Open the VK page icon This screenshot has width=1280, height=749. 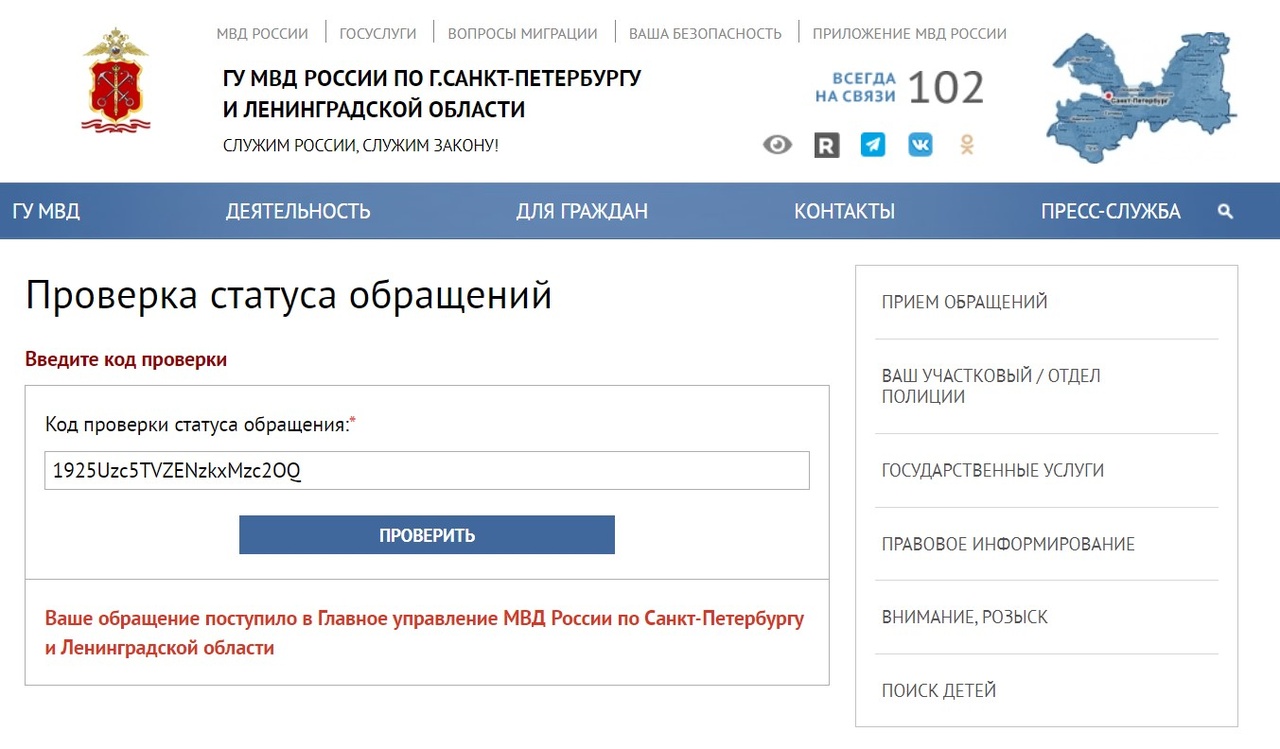[920, 145]
